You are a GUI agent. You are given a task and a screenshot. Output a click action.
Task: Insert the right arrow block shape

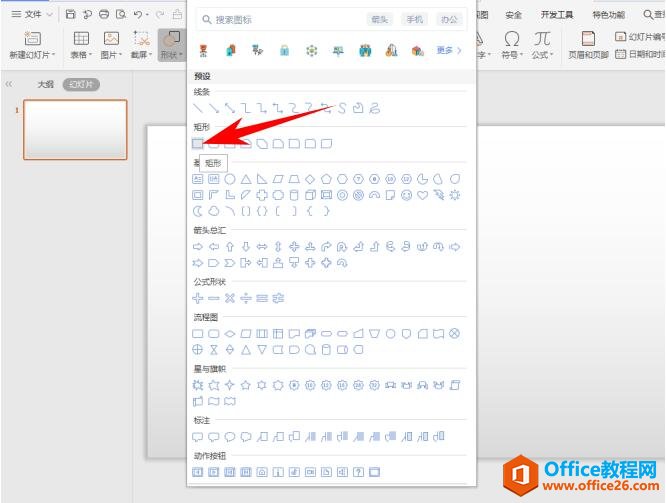click(198, 247)
